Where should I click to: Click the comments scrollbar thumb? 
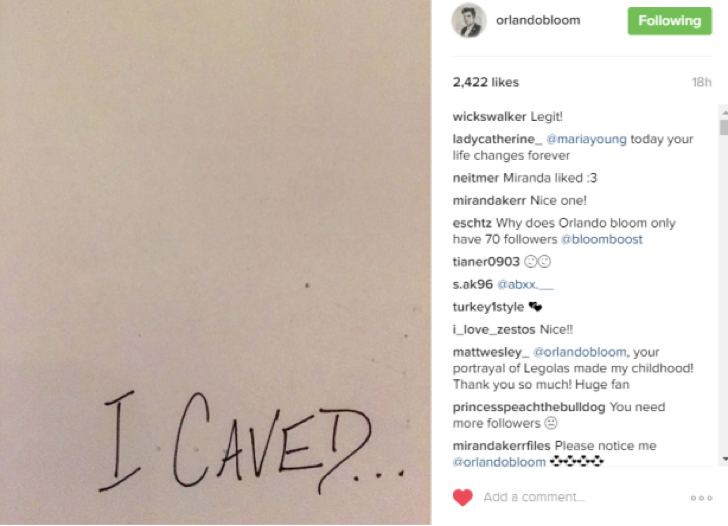(724, 128)
